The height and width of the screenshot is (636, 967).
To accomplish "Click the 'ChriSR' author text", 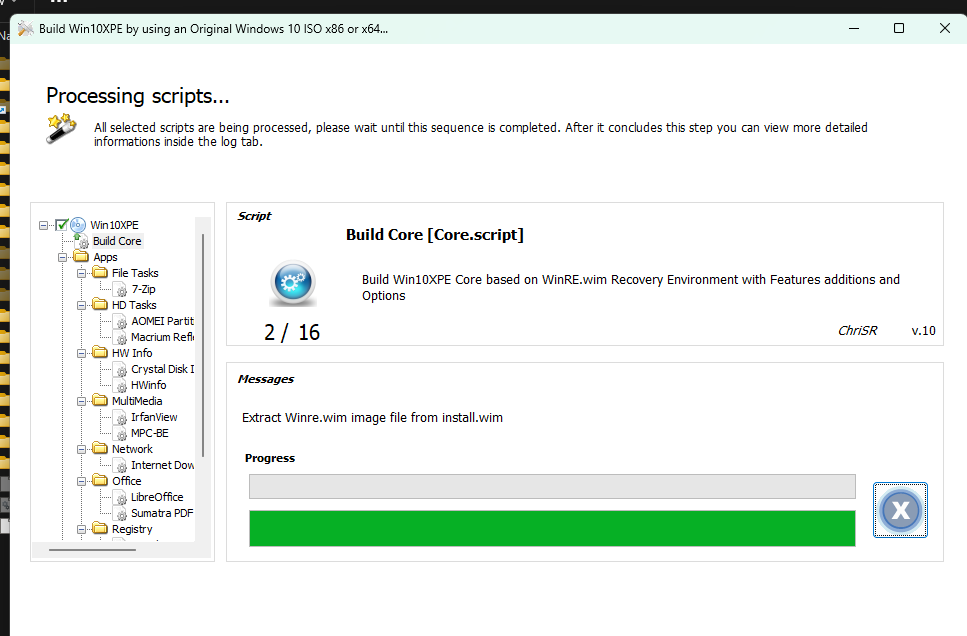I will tap(857, 331).
